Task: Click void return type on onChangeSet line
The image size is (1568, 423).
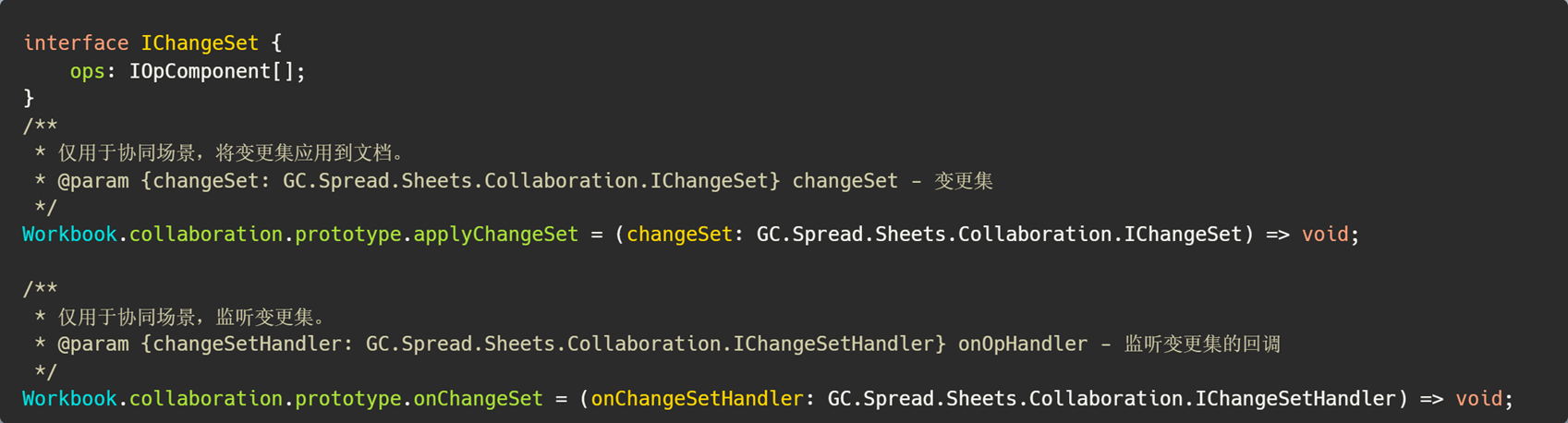Action: (1479, 399)
